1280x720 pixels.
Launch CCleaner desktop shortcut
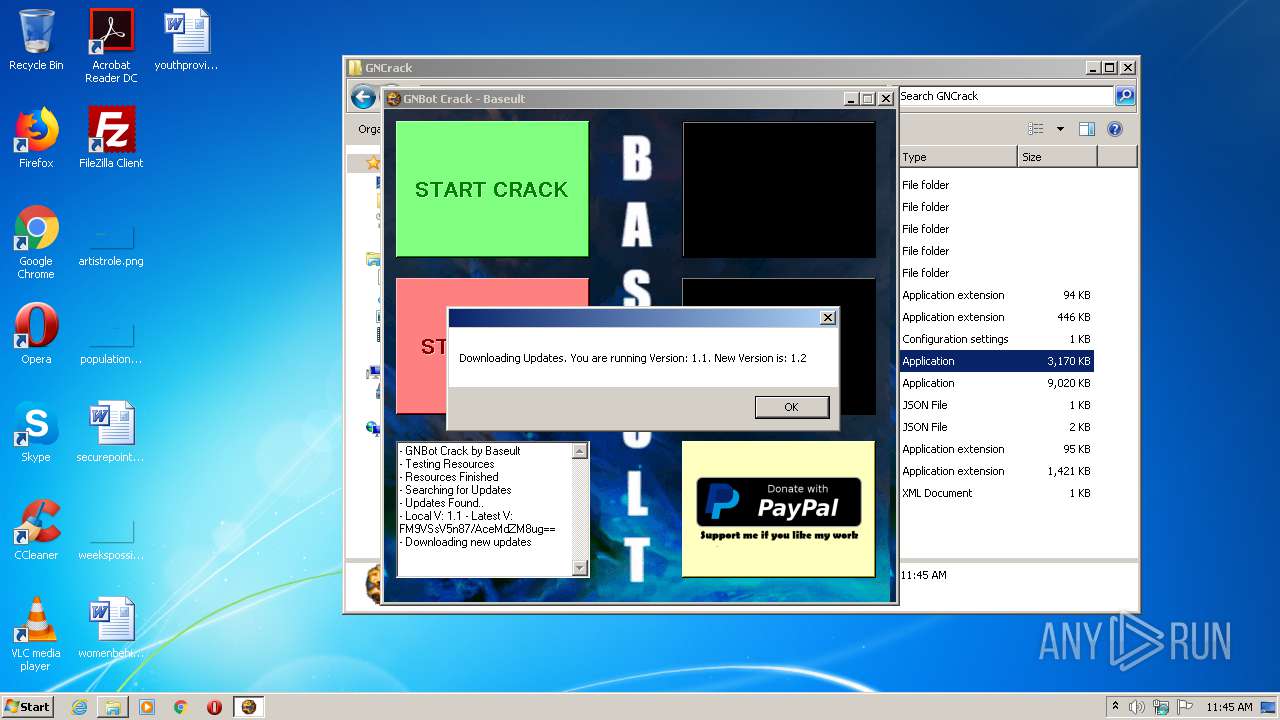click(36, 530)
